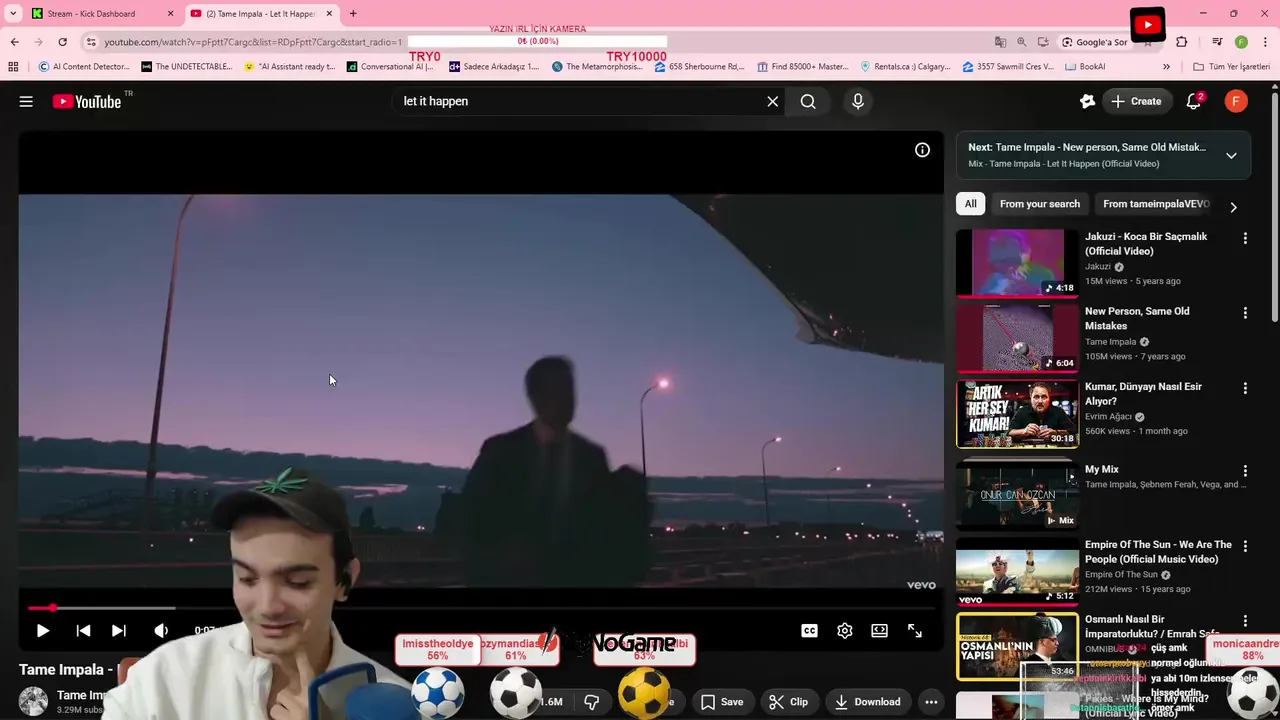Open video player settings gear
The width and height of the screenshot is (1280, 720).
844,631
